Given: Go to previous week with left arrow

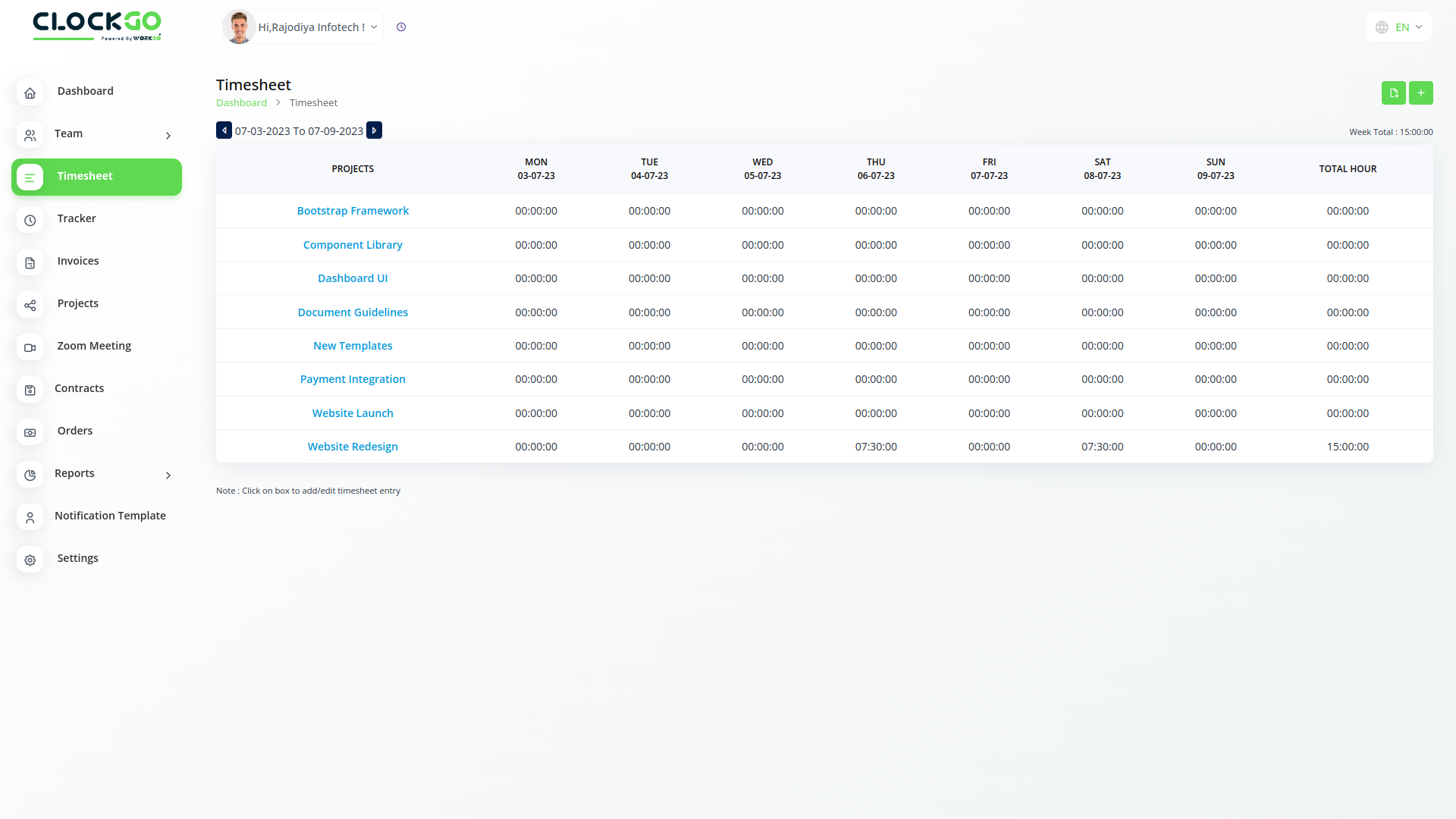Looking at the screenshot, I should pos(224,130).
